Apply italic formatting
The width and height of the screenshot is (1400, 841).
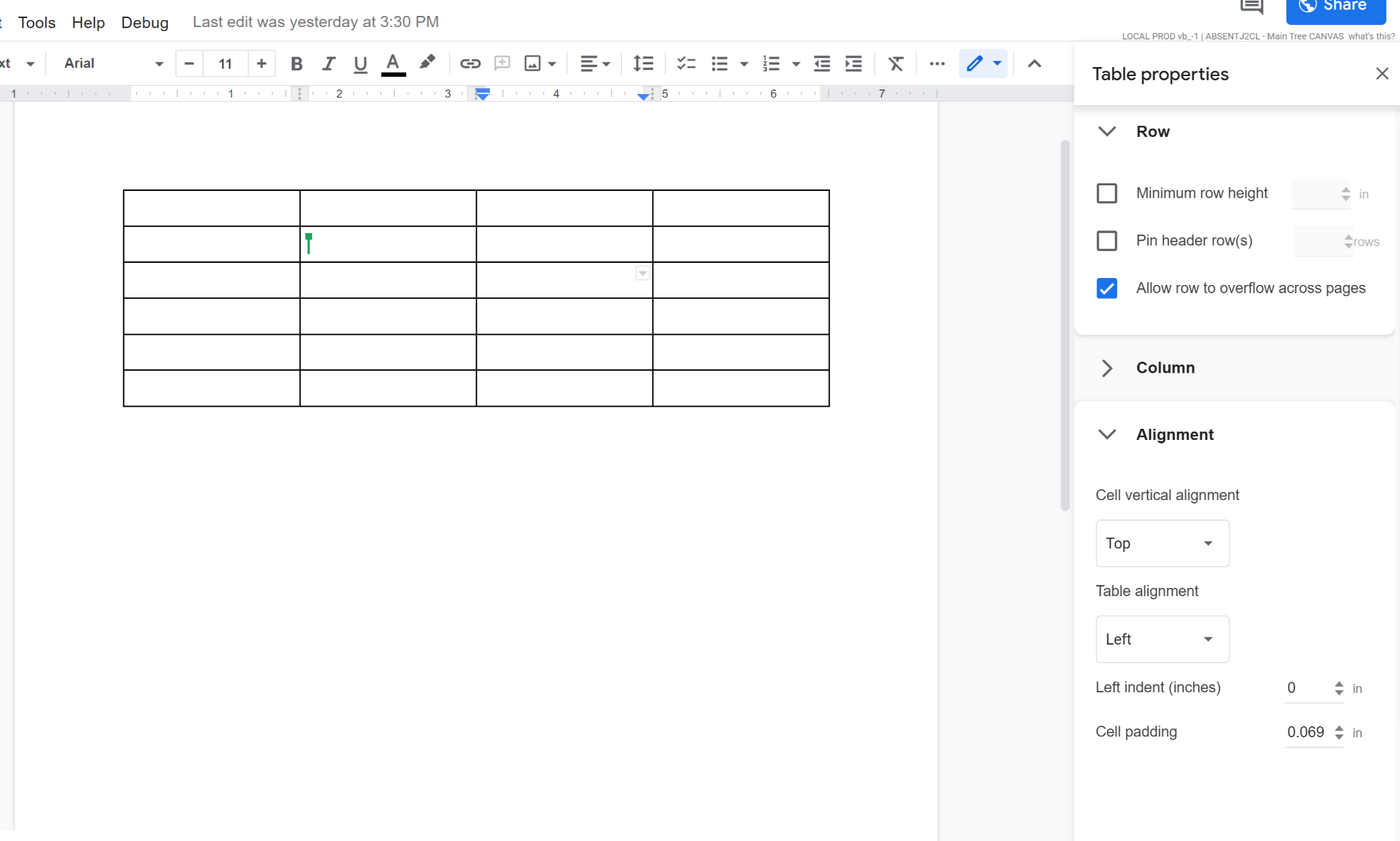coord(329,64)
